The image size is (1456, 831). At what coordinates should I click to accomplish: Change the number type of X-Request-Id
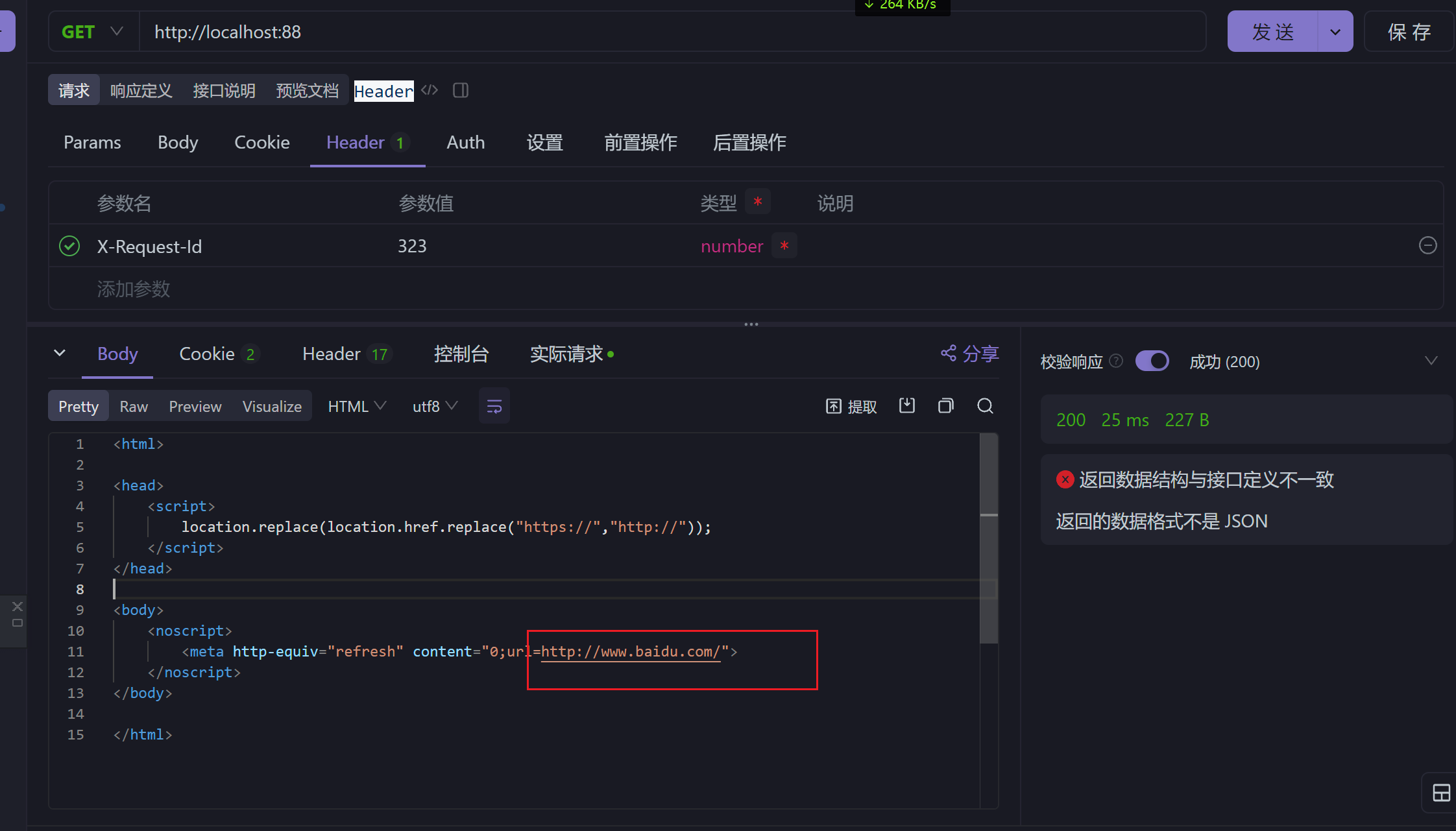[732, 246]
